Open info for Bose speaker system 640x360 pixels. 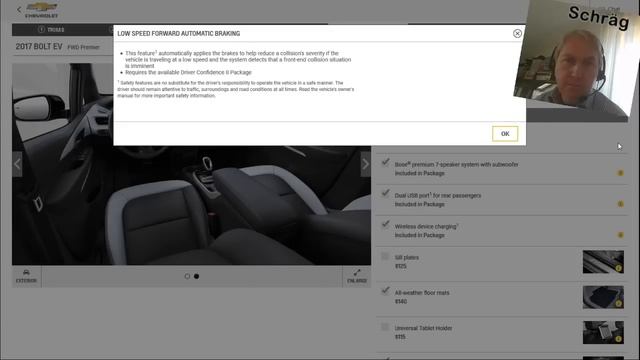click(x=620, y=173)
